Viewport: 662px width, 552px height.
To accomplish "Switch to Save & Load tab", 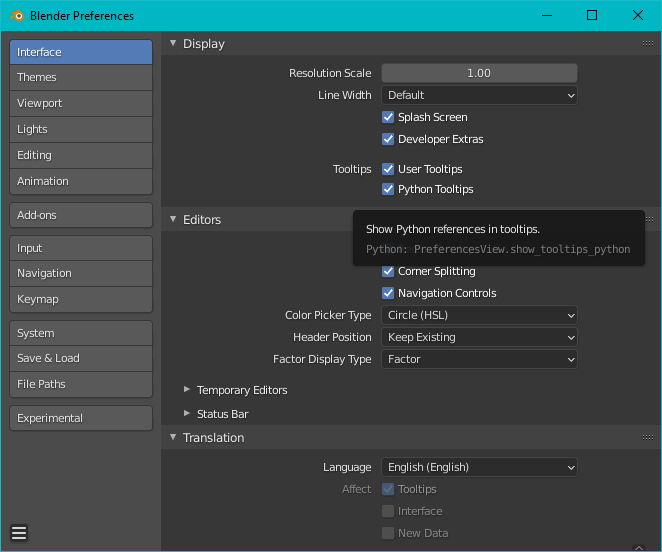I will coord(81,359).
